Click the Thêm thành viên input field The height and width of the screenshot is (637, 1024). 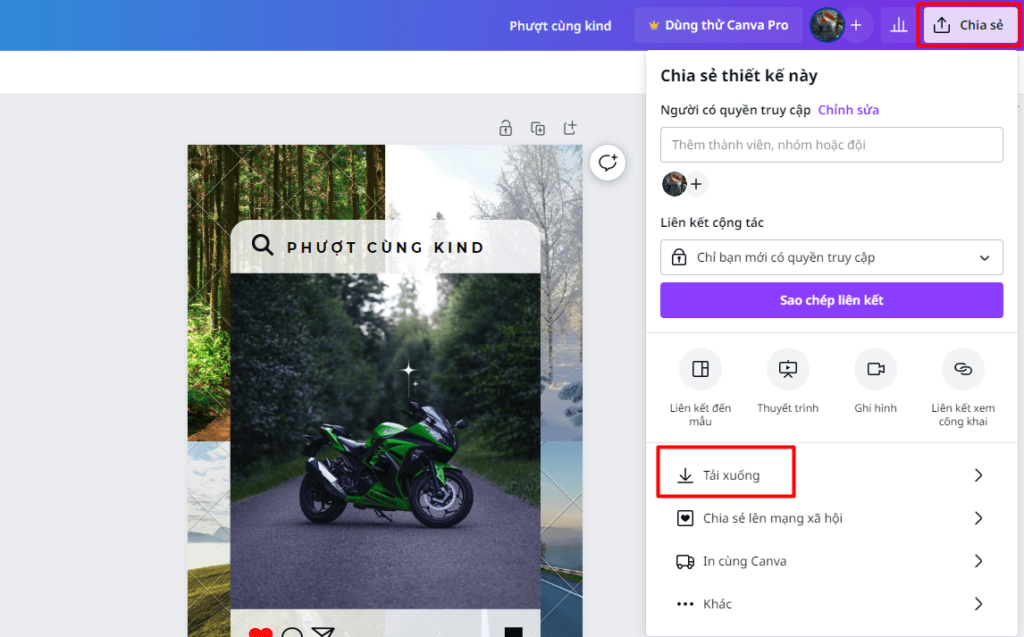pos(831,145)
